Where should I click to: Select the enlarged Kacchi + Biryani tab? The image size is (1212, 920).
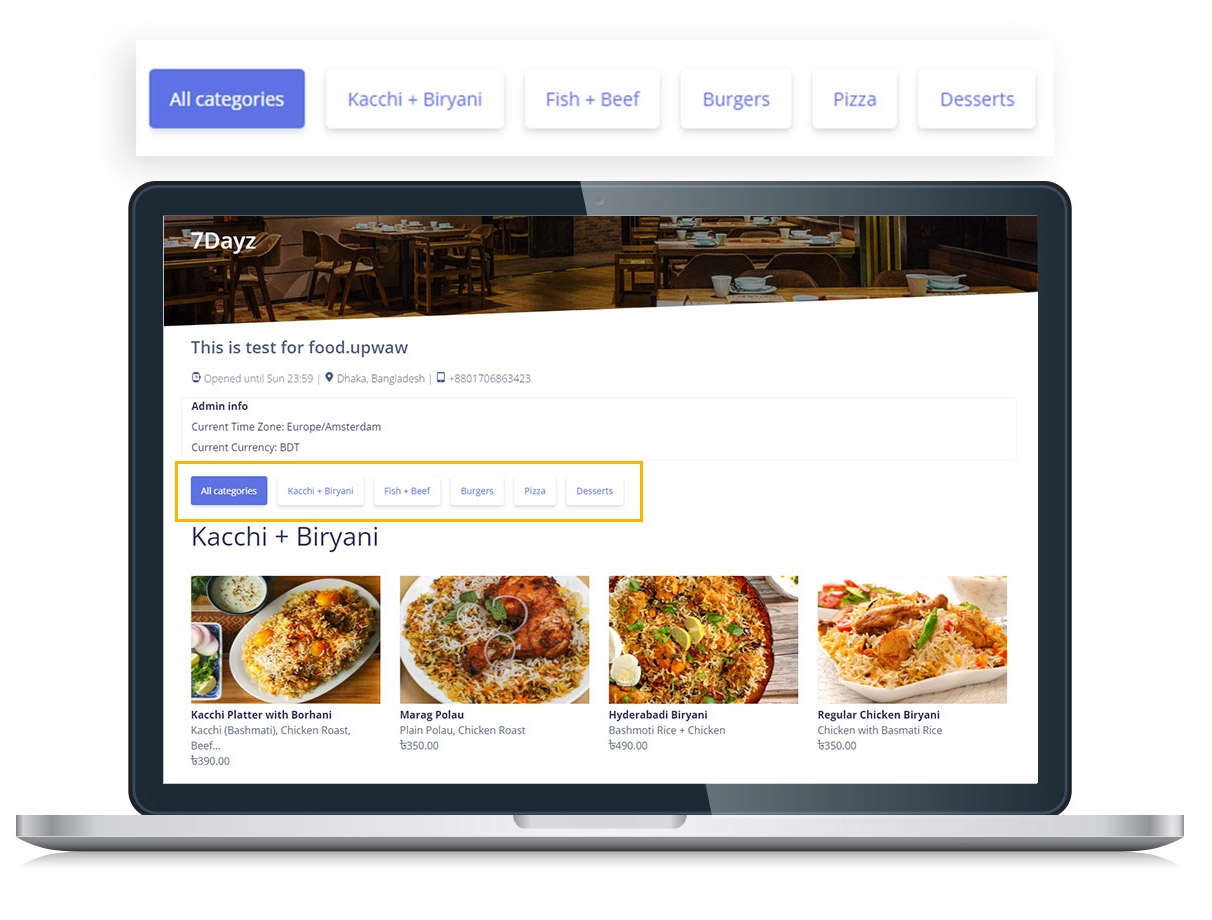[415, 99]
